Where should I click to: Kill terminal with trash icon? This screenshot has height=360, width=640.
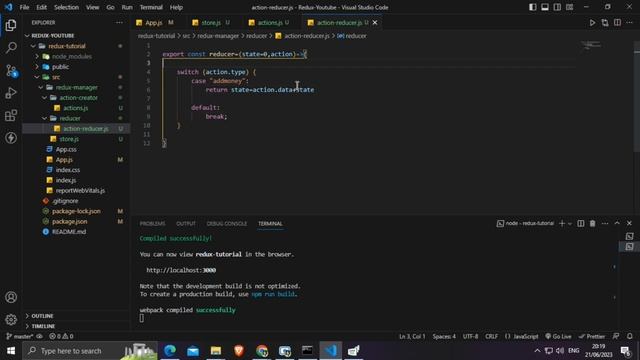(x=593, y=223)
